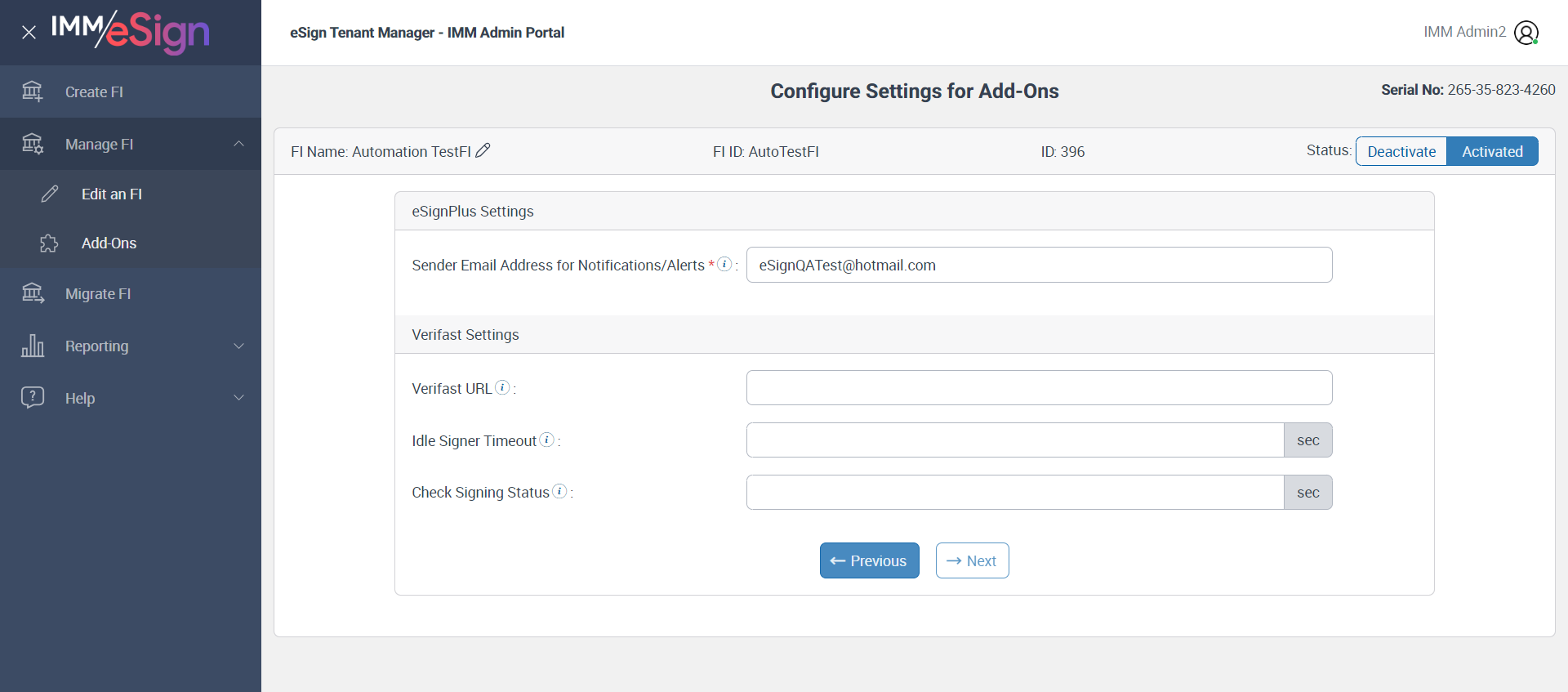Expand the Help menu

point(238,398)
